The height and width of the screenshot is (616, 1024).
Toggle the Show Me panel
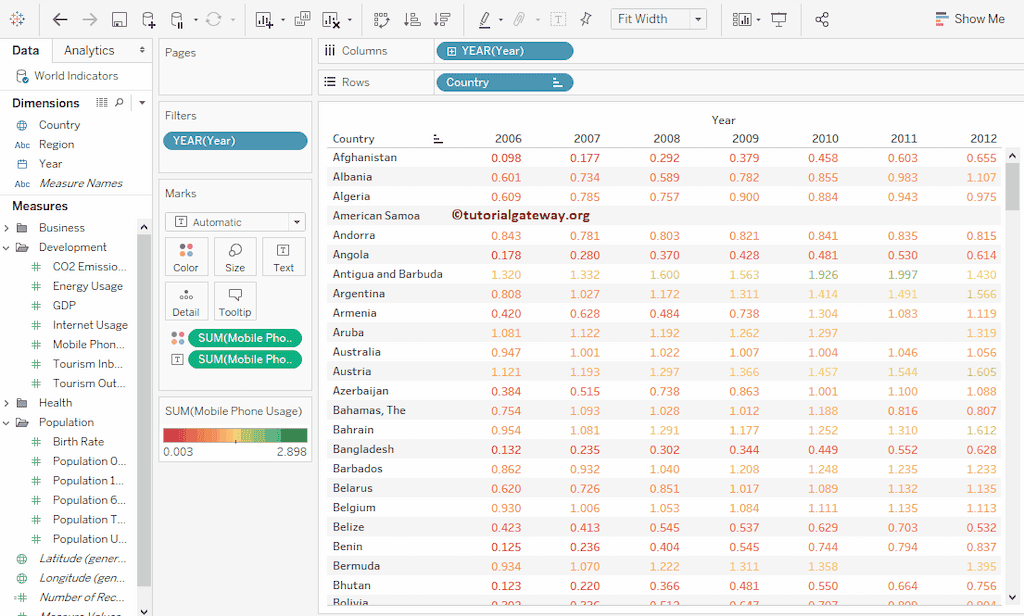click(969, 19)
